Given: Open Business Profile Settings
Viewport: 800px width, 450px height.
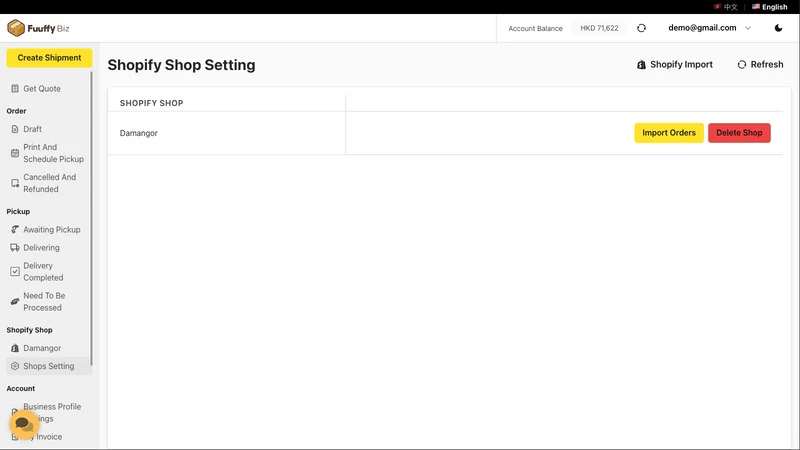Looking at the screenshot, I should [52, 412].
